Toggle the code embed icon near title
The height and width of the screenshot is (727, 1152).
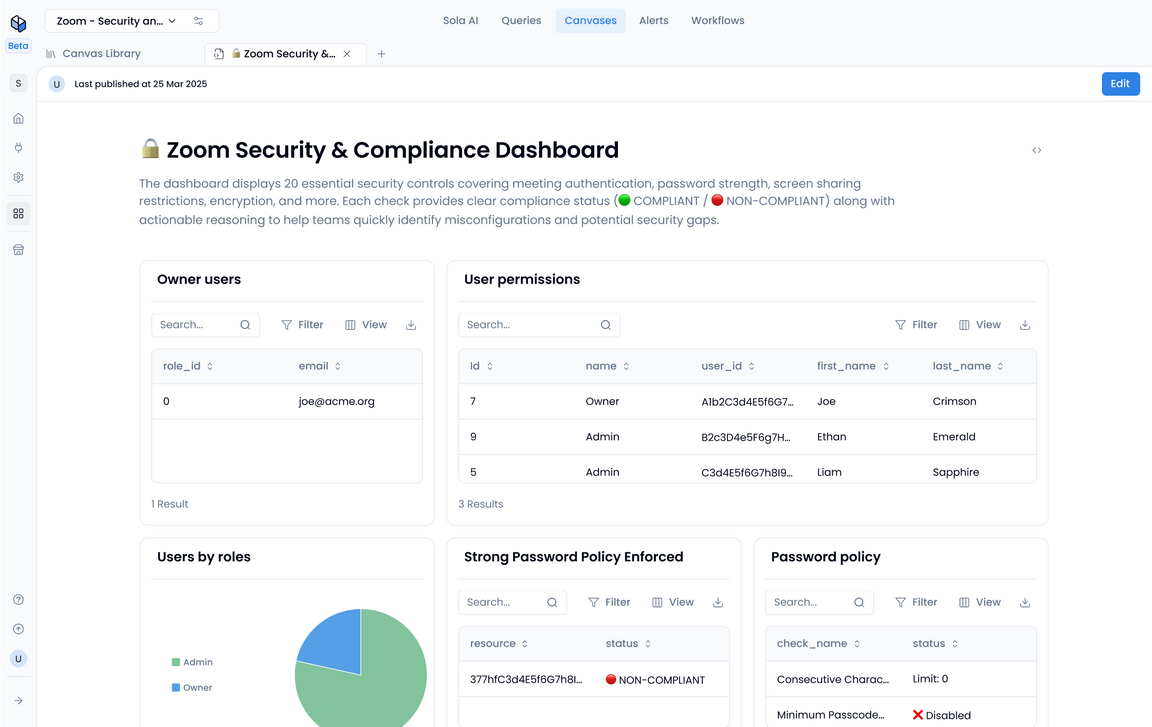point(1037,150)
